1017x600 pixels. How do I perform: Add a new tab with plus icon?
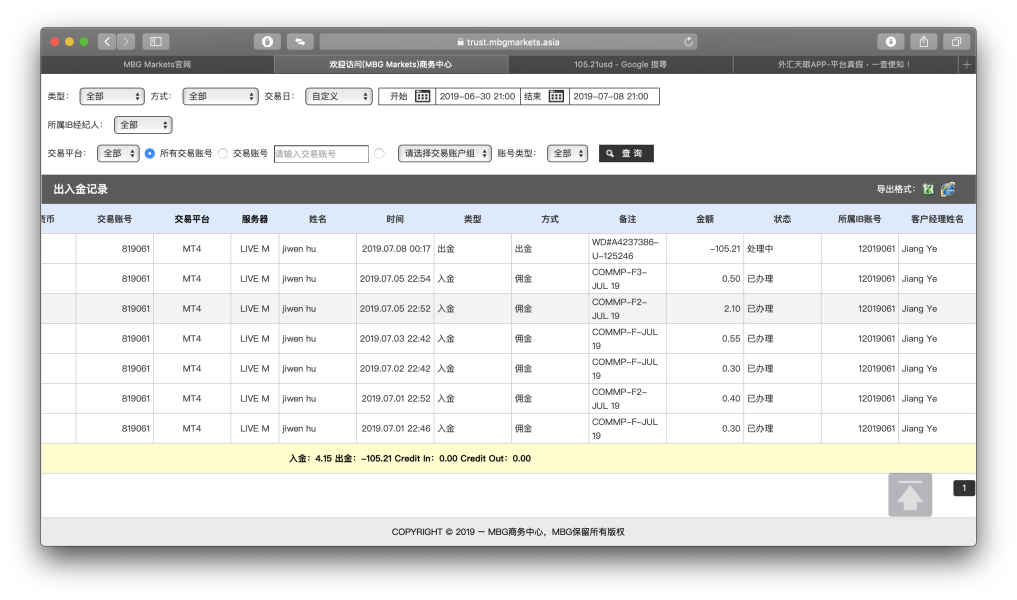coord(966,64)
